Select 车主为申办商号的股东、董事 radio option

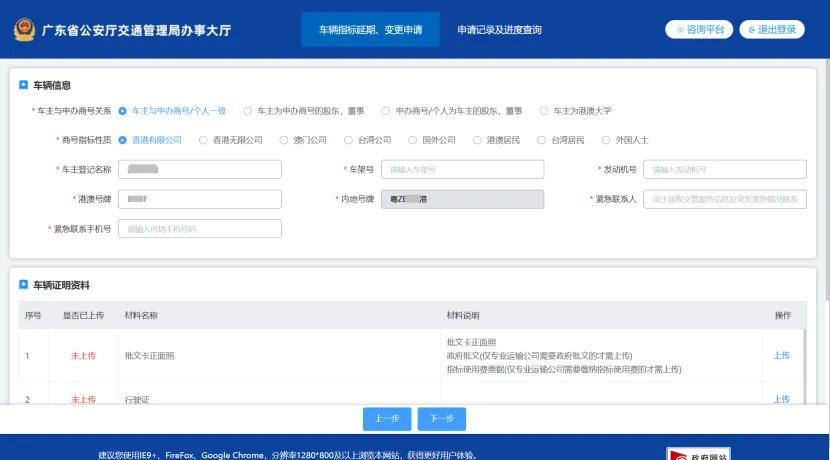coord(248,111)
